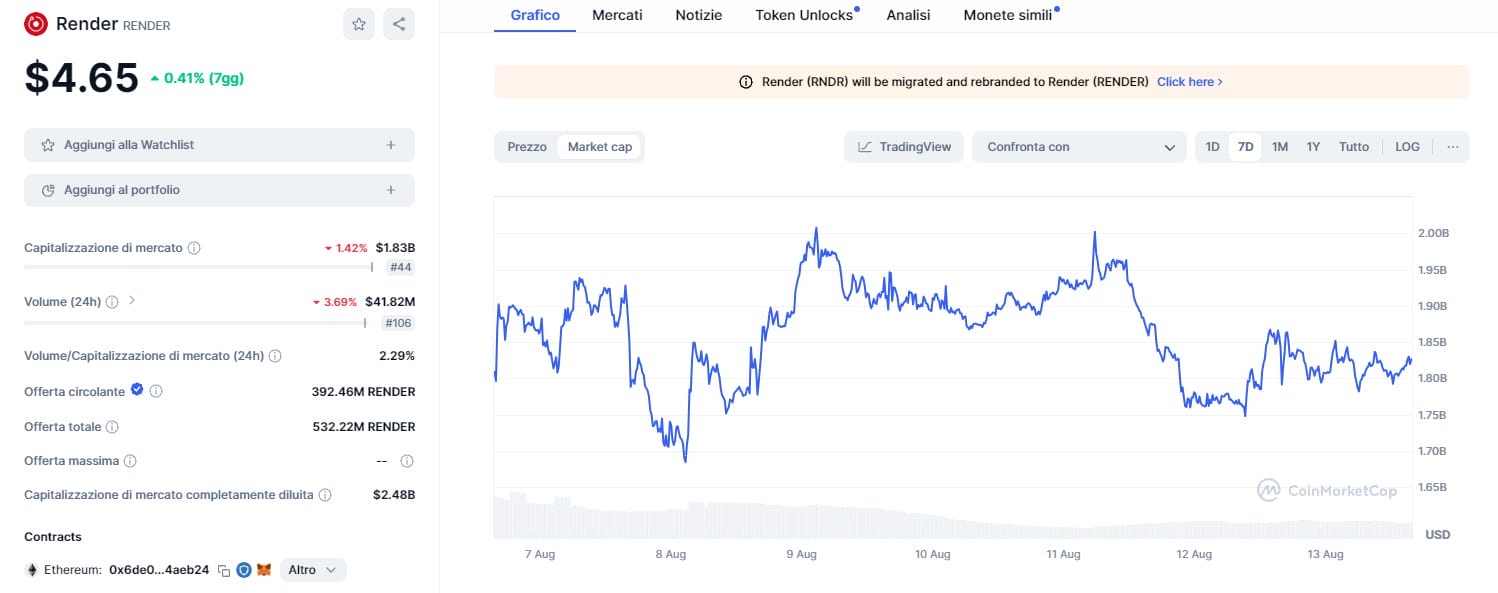The image size is (1498, 593).
Task: Click Aggiungi alla Watchlist button
Action: 219,145
